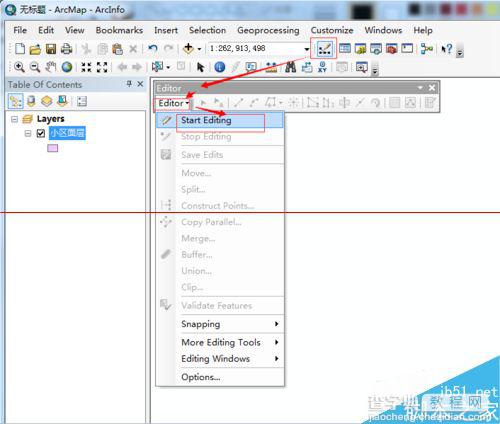Open the File menu

pos(20,30)
